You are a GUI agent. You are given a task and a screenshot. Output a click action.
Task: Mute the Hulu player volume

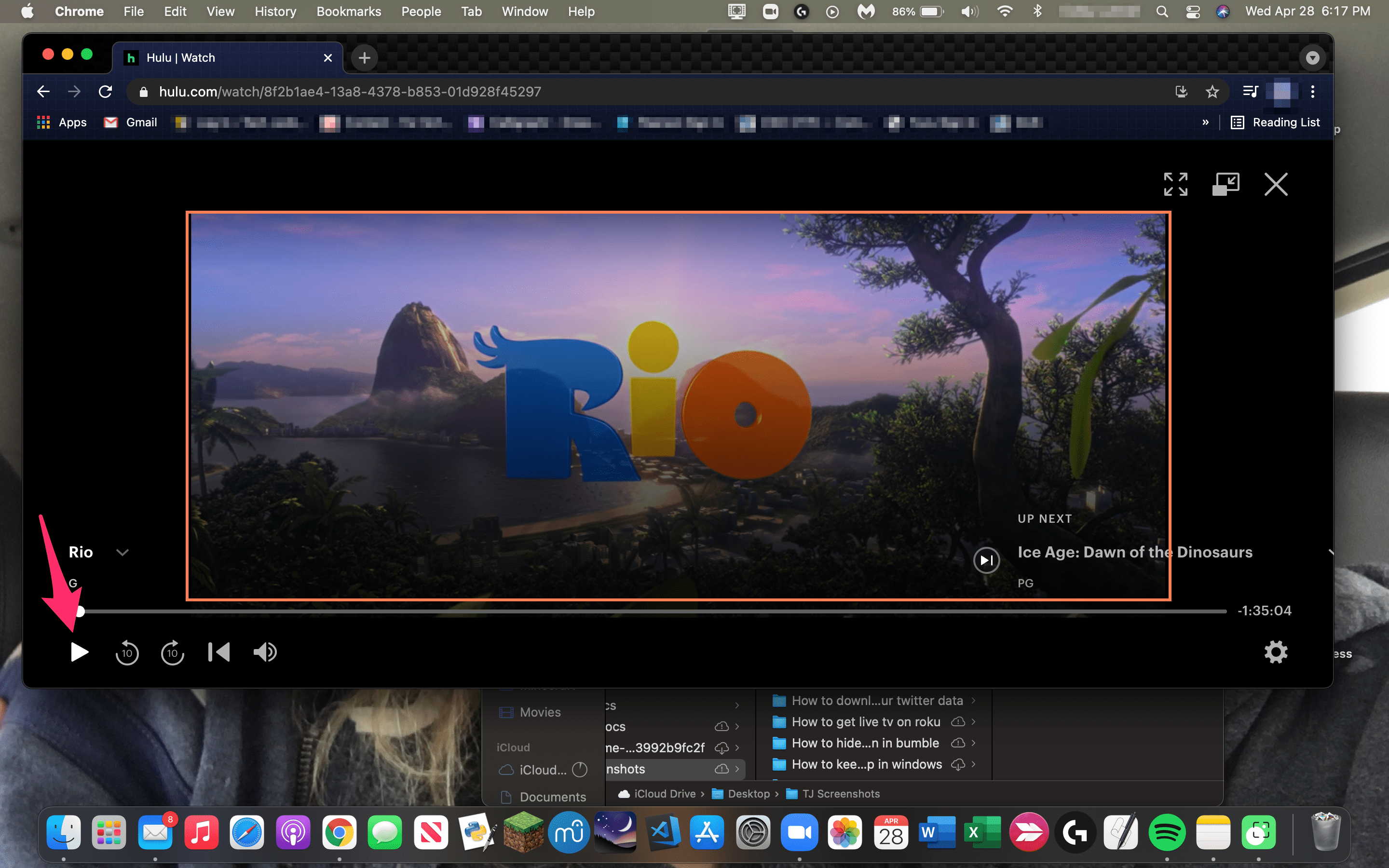(x=265, y=652)
